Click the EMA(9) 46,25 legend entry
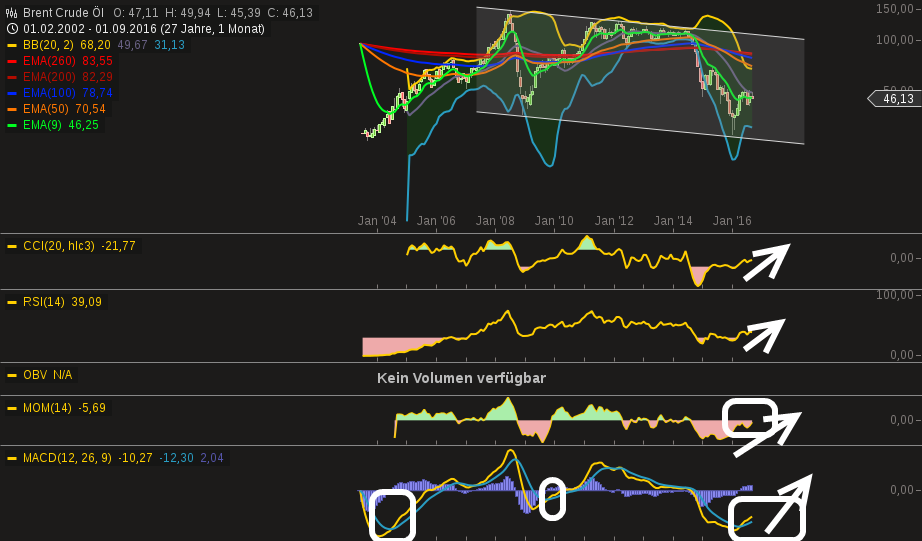The image size is (922, 541). [61, 125]
